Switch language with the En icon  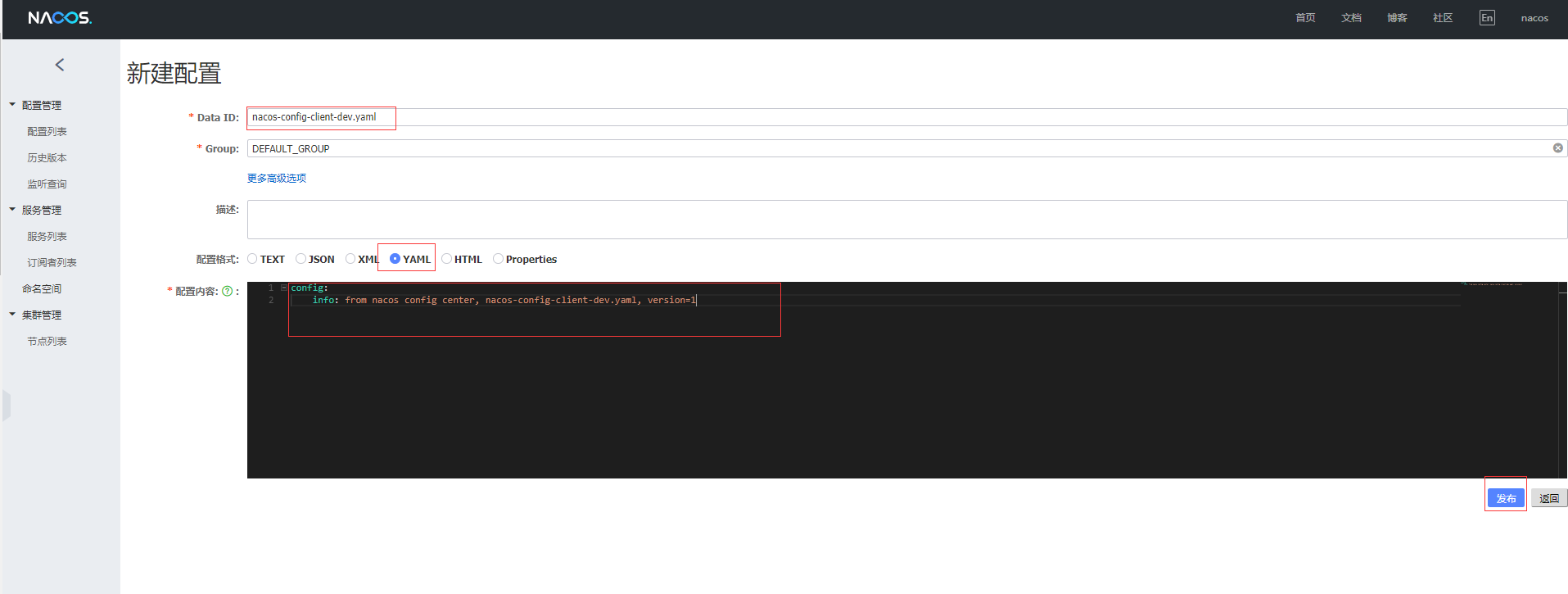[x=1487, y=18]
